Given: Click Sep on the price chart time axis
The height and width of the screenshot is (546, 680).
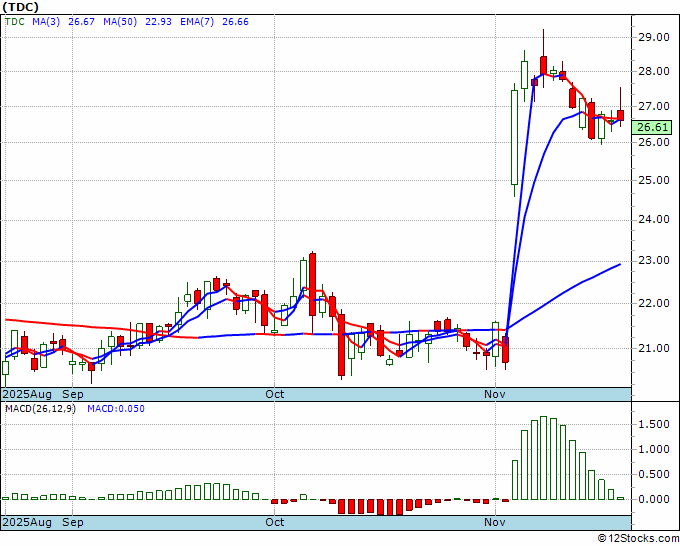Looking at the screenshot, I should pyautogui.click(x=72, y=394).
